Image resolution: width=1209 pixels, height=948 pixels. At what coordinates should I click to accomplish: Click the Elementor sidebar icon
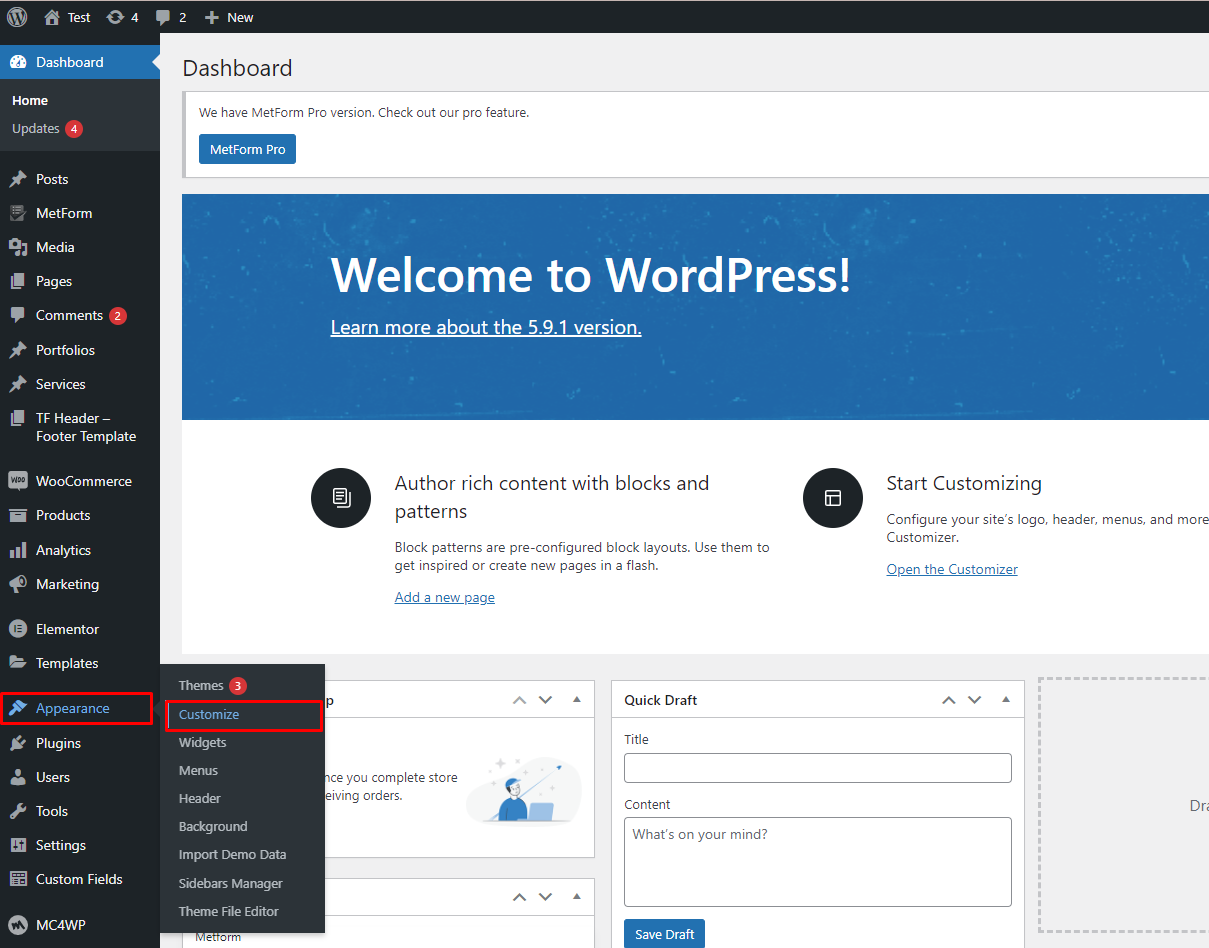click(18, 629)
